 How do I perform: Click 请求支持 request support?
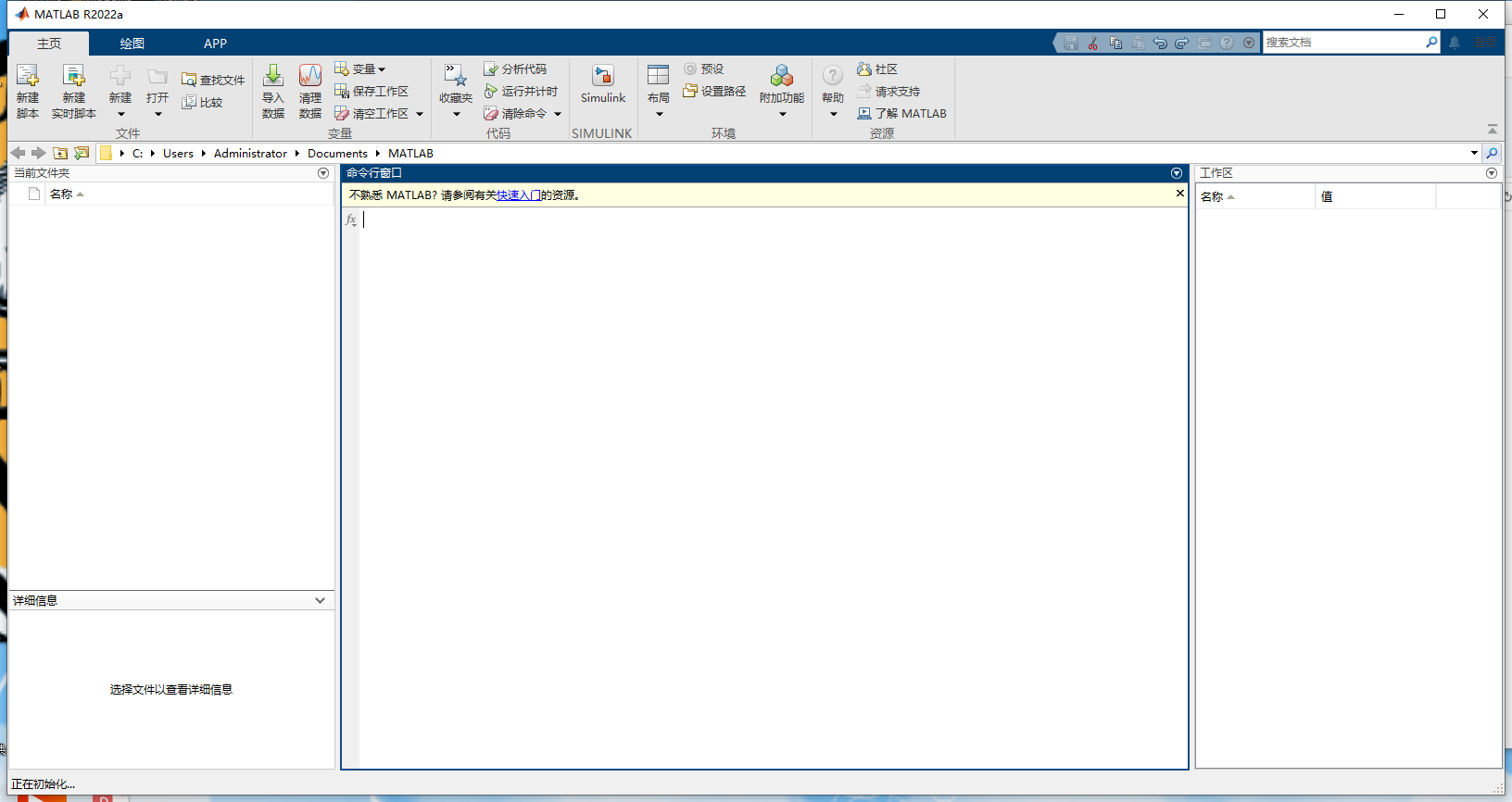[888, 91]
